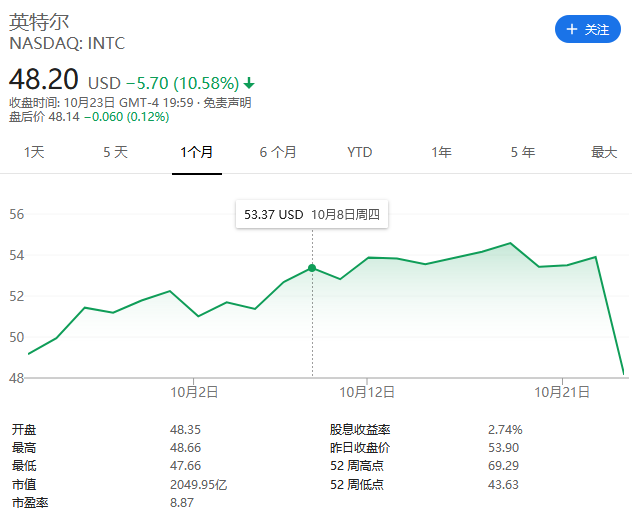Click the 市值 value 2049.95亿
This screenshot has width=632, height=515.
(x=199, y=484)
